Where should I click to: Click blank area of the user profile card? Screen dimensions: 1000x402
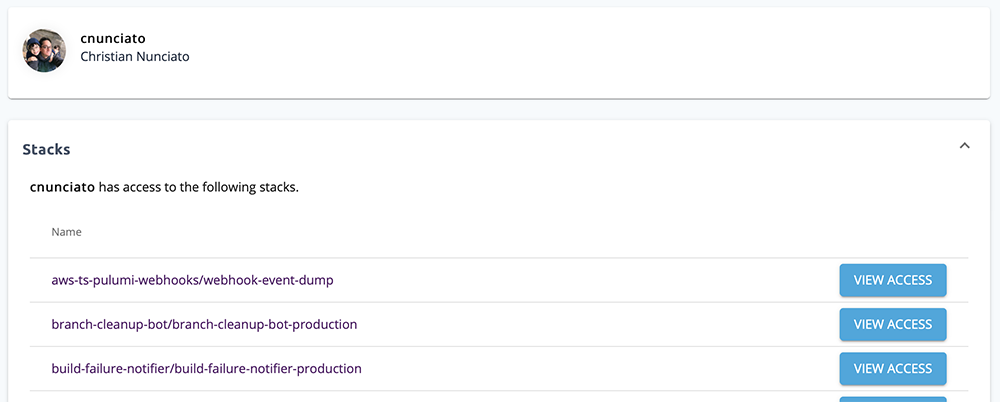[600, 50]
